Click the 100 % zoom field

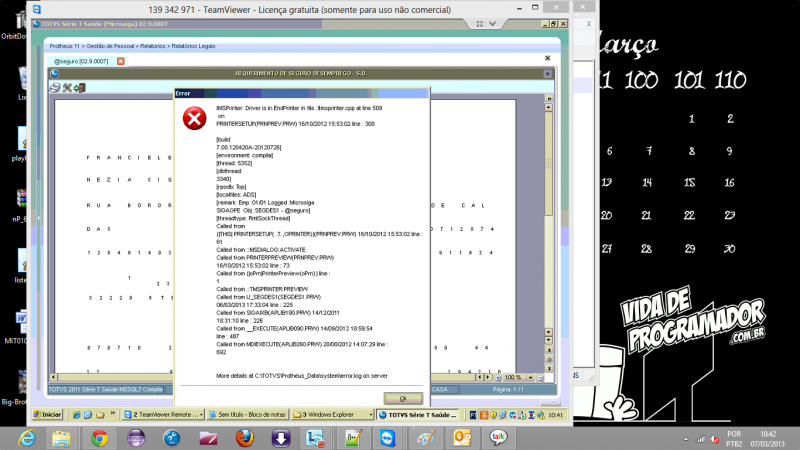[514, 378]
